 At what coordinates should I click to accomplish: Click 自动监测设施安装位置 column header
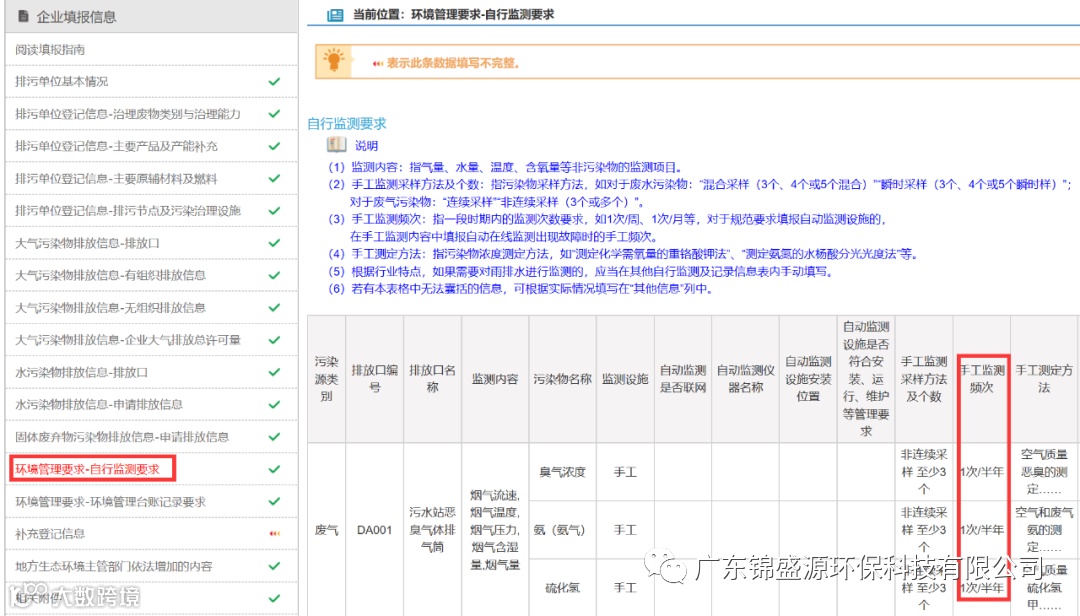808,379
